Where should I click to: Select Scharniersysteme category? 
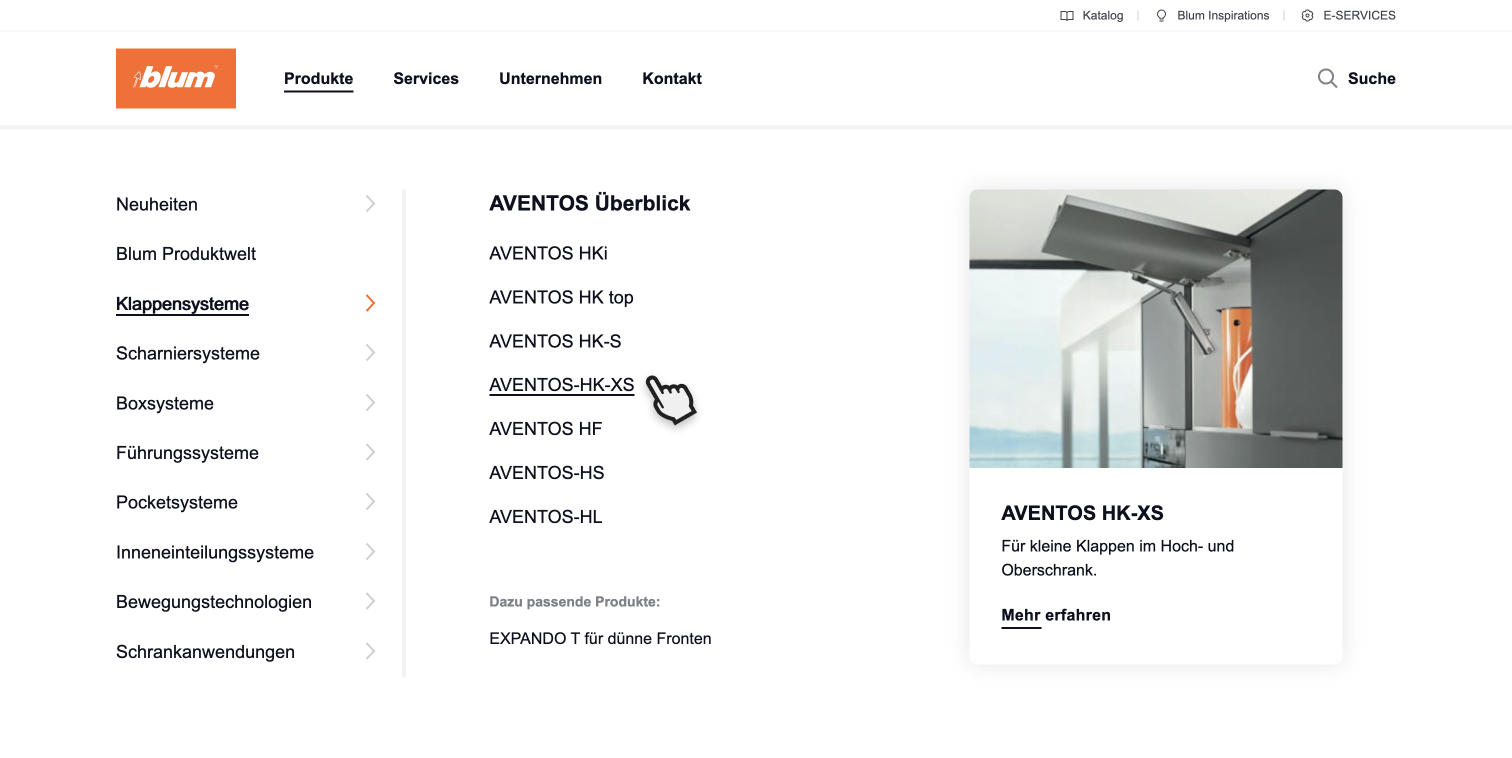(x=188, y=353)
